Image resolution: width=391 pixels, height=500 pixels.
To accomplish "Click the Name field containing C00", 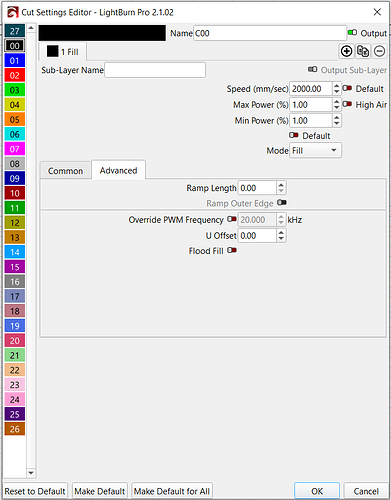I will pyautogui.click(x=270, y=33).
